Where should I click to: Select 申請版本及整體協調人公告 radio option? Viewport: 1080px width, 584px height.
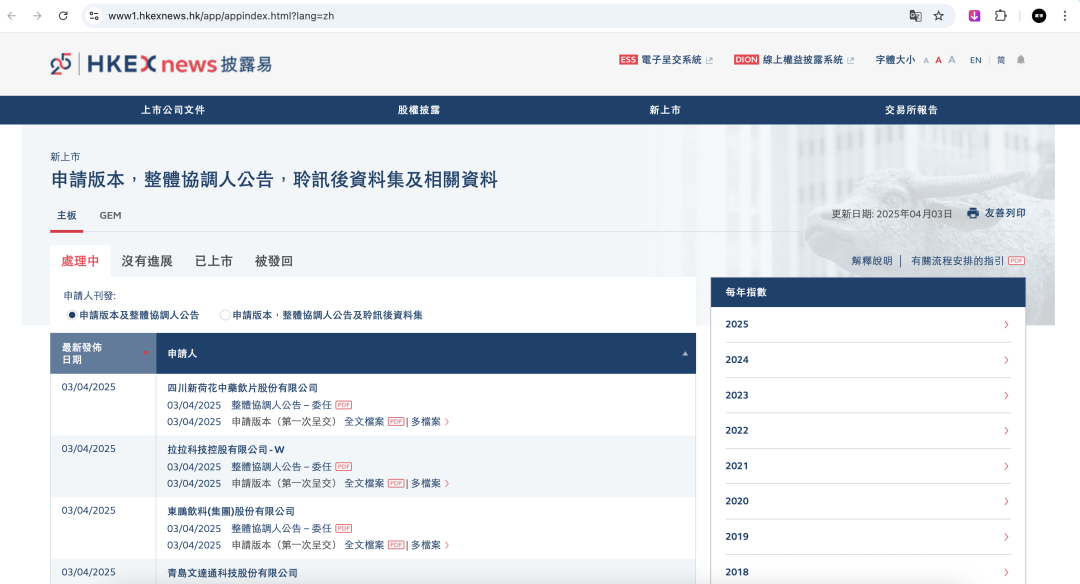click(x=72, y=315)
